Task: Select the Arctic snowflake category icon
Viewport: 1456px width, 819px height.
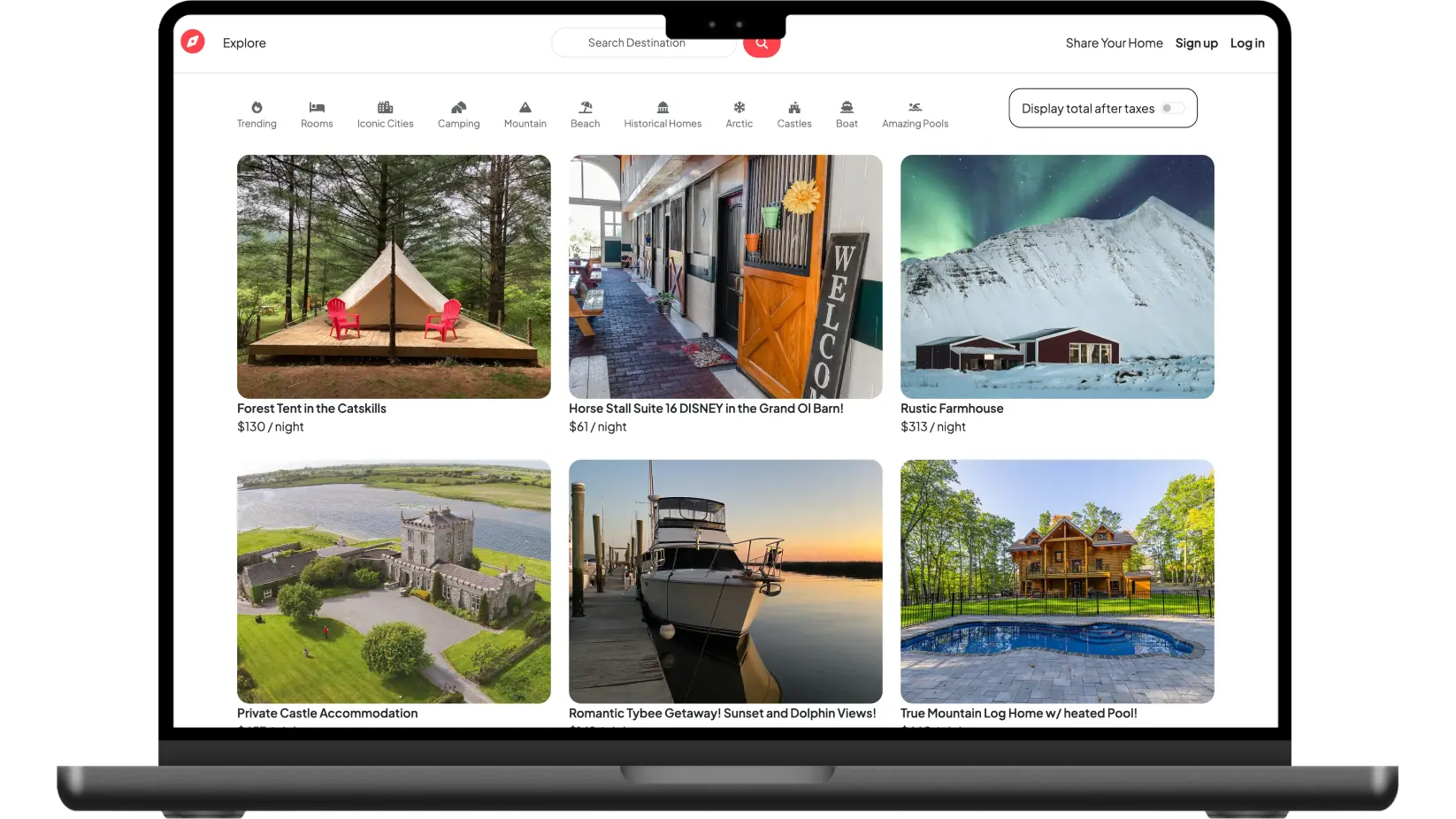Action: (739, 108)
